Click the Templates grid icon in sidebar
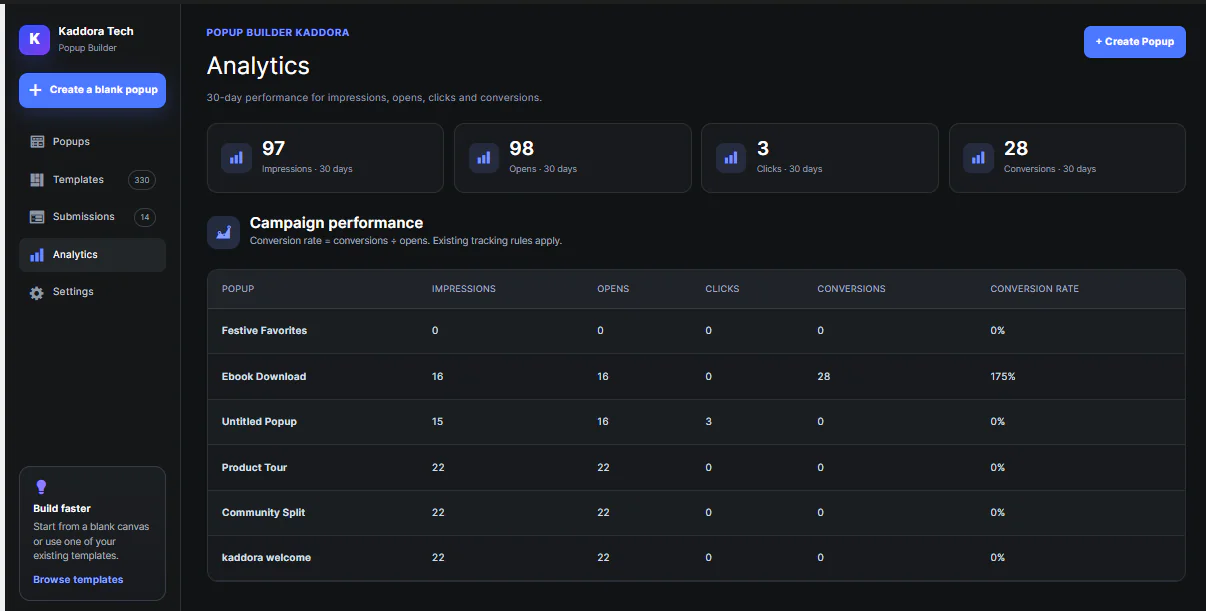Viewport: 1206px width, 611px height. (x=37, y=180)
